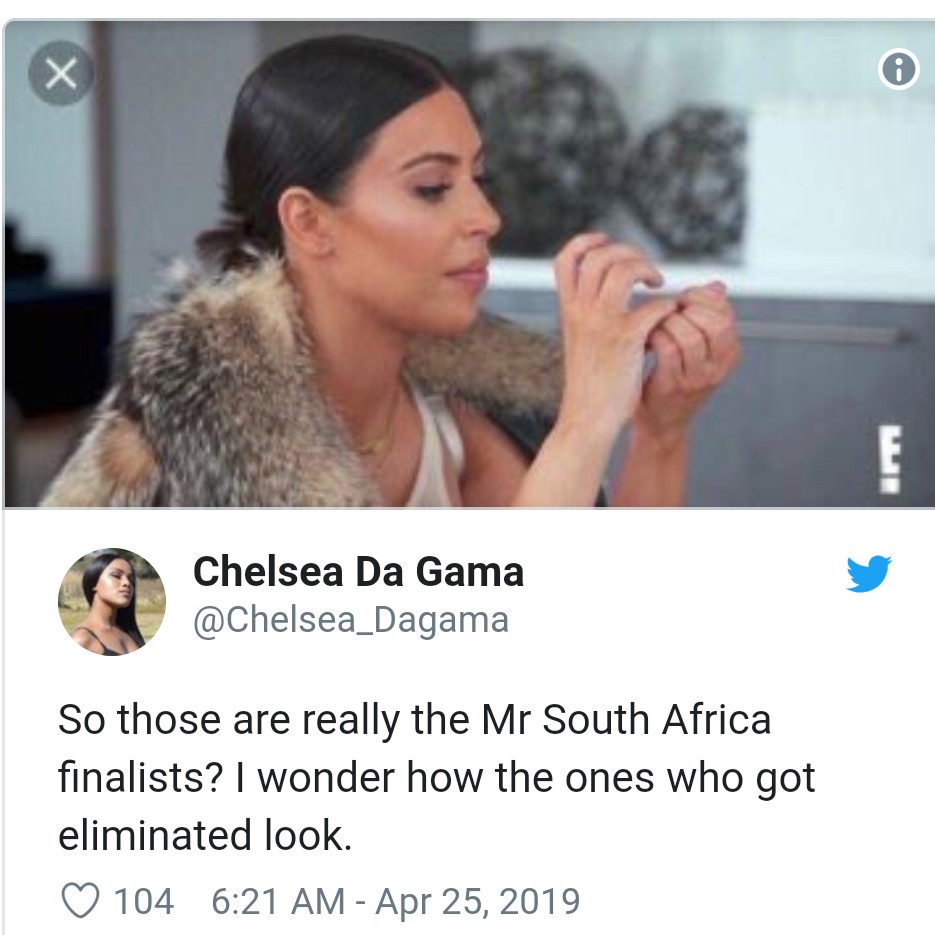
Task: Close the image preview with the X icon
Action: (x=61, y=75)
